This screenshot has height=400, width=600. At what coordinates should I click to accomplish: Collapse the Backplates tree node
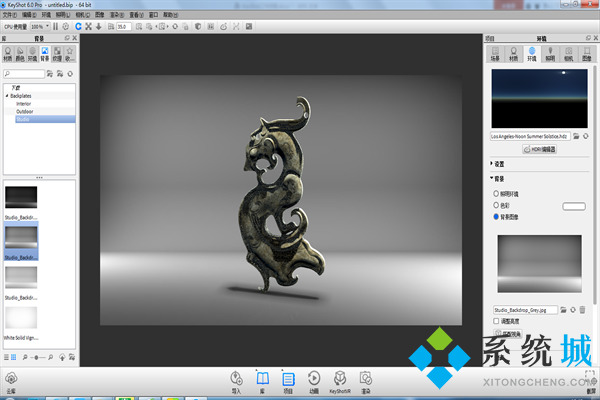7,95
